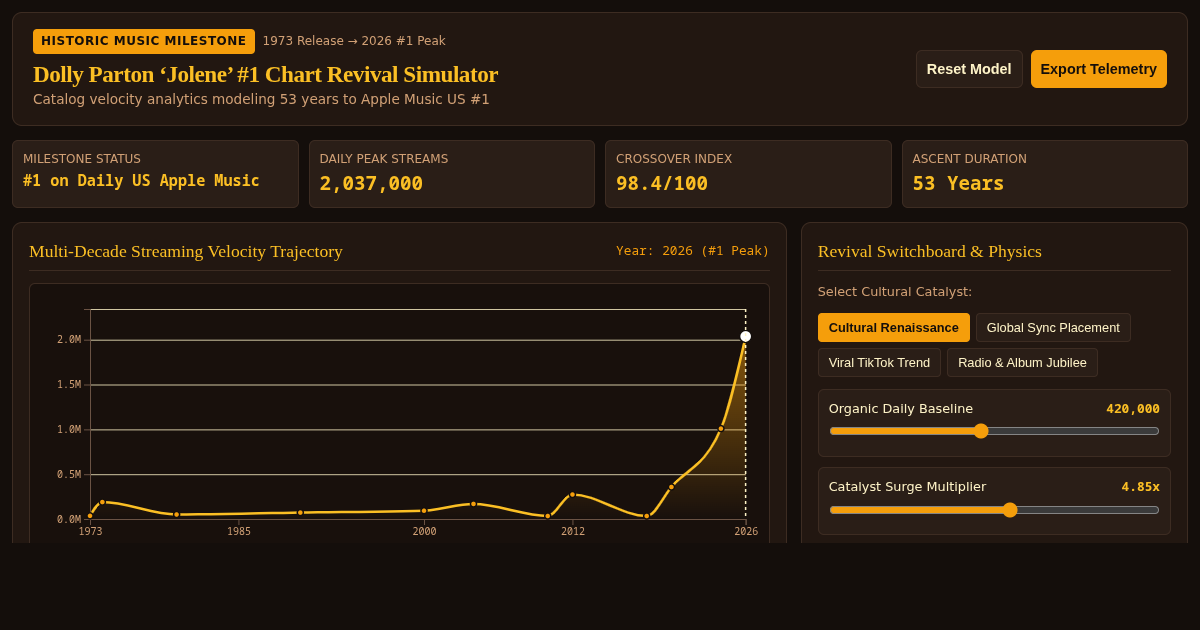Click the 4.85x multiplier value
Image resolution: width=1200 pixels, height=630 pixels.
tap(1140, 487)
